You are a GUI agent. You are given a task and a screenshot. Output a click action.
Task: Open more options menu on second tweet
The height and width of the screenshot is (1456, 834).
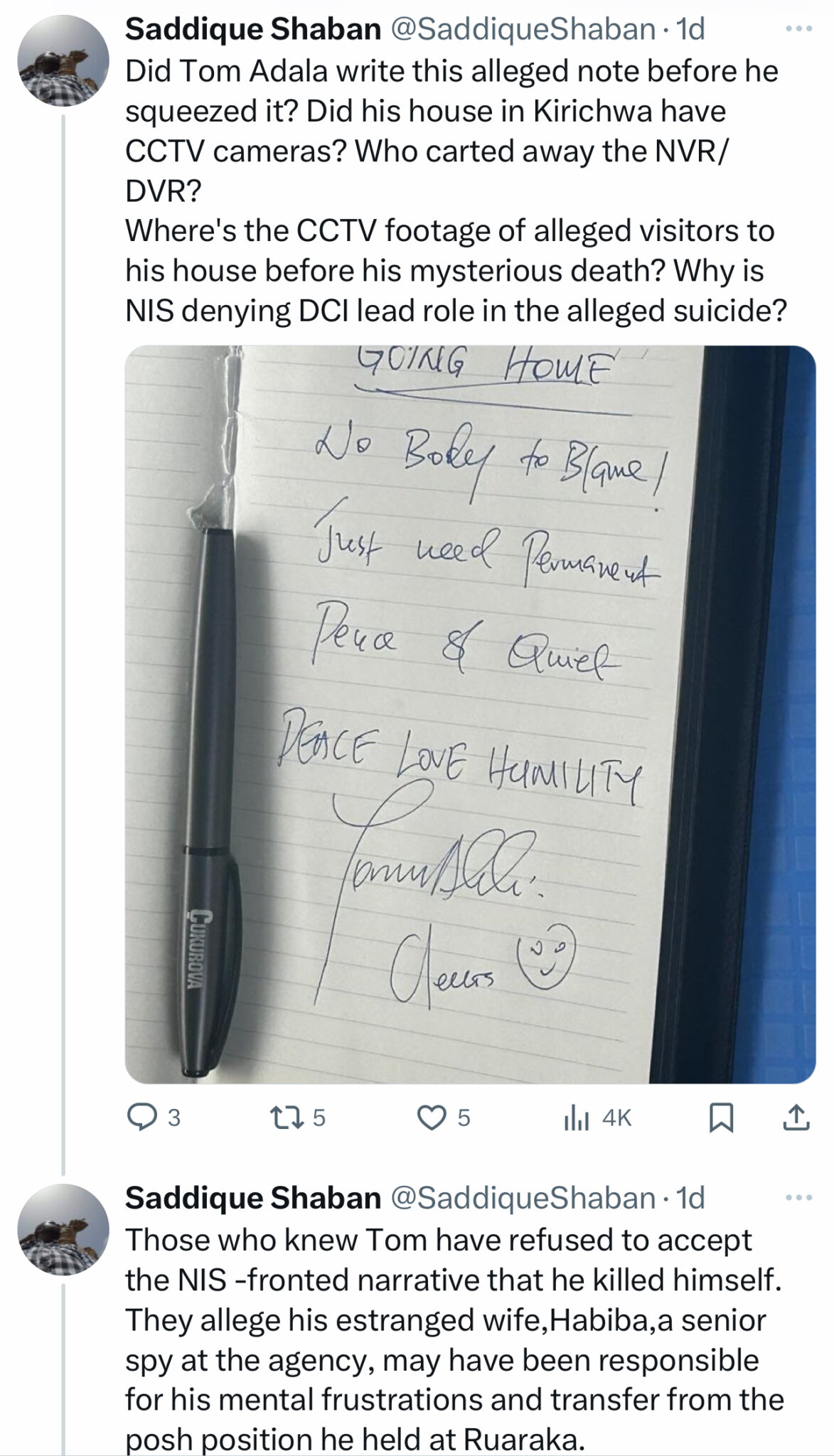point(798,1198)
